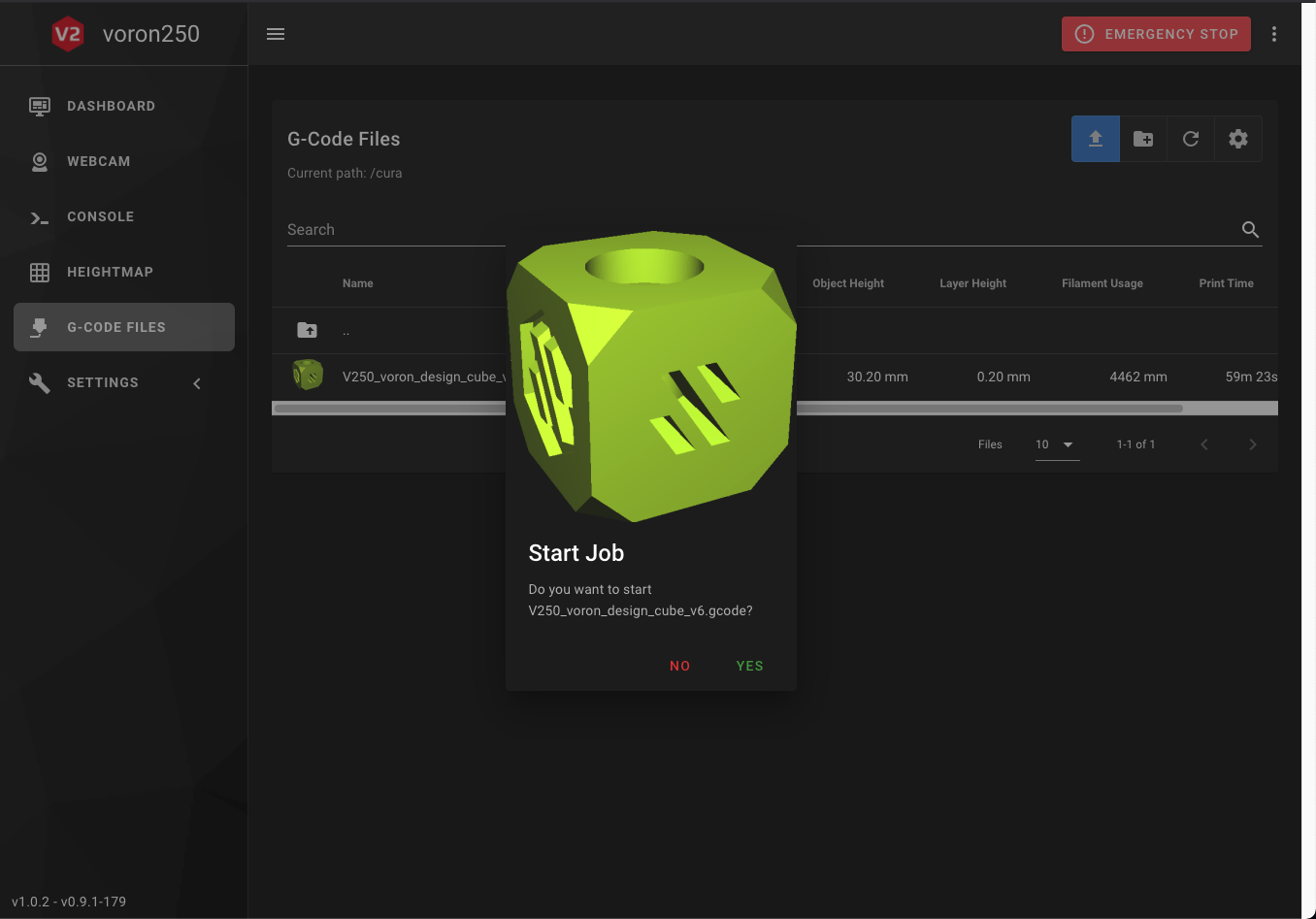Refresh the G-Code file list
This screenshot has width=1316, height=919.
[x=1191, y=139]
